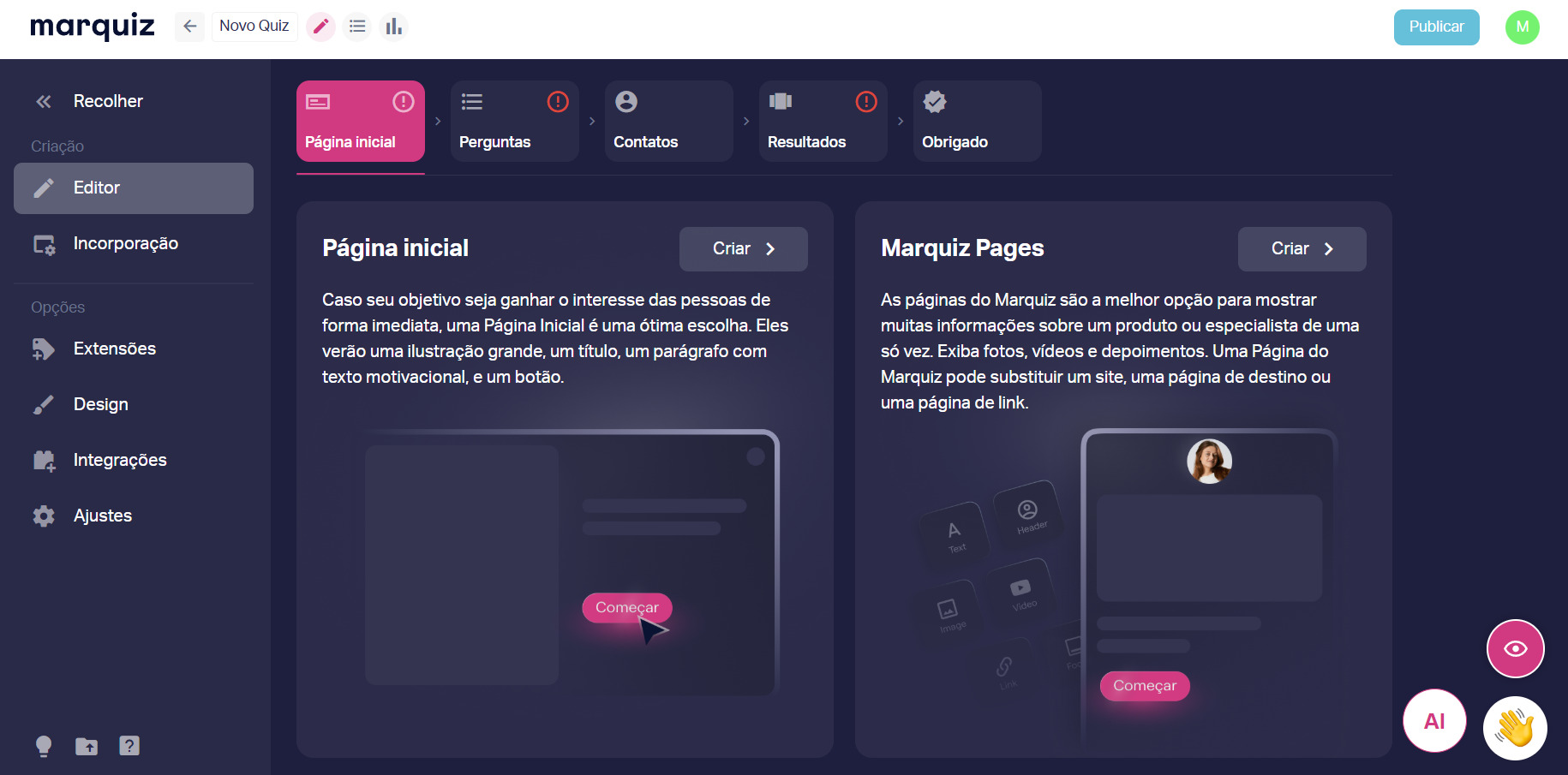The width and height of the screenshot is (1568, 775).
Task: Select Editor in the sidebar
Action: [x=134, y=188]
